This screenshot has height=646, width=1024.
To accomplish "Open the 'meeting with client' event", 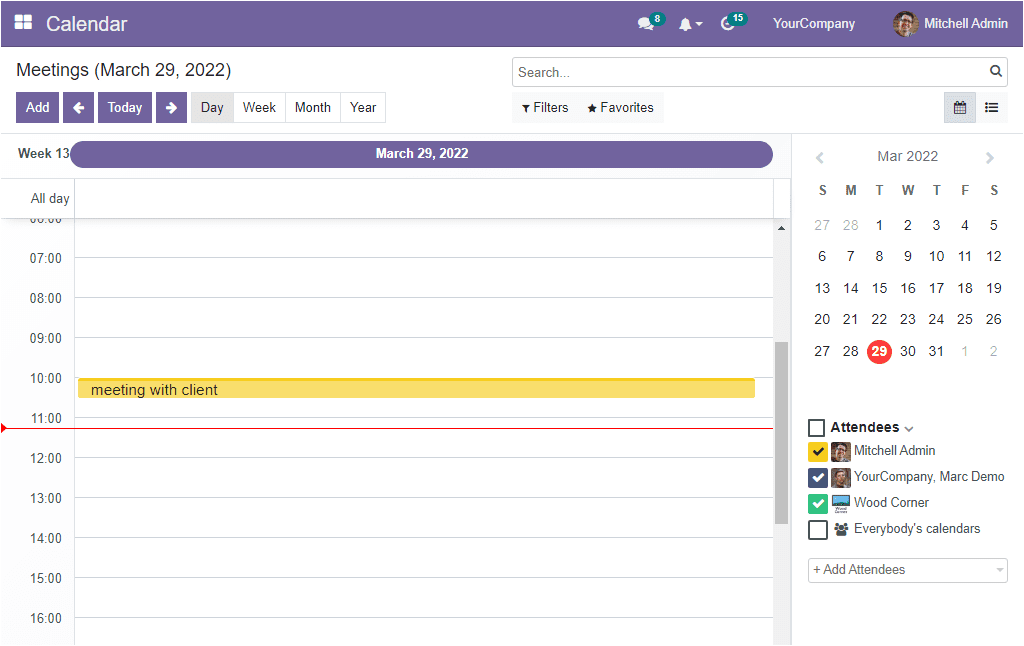I will (x=416, y=389).
